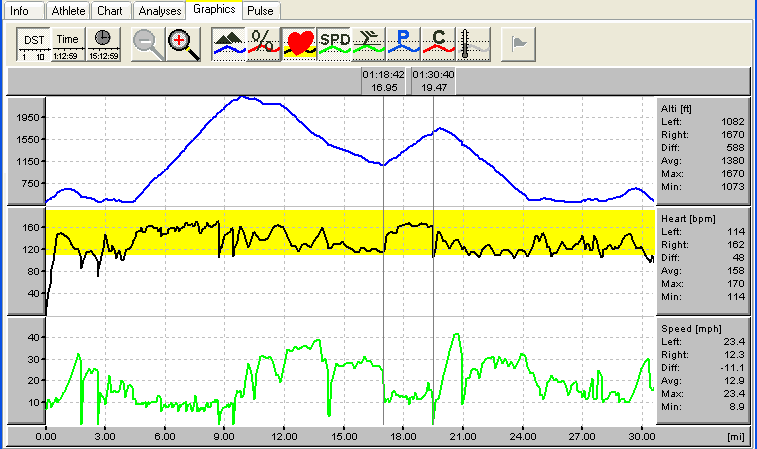Open the Athlete tab
757x449 pixels.
(x=67, y=11)
